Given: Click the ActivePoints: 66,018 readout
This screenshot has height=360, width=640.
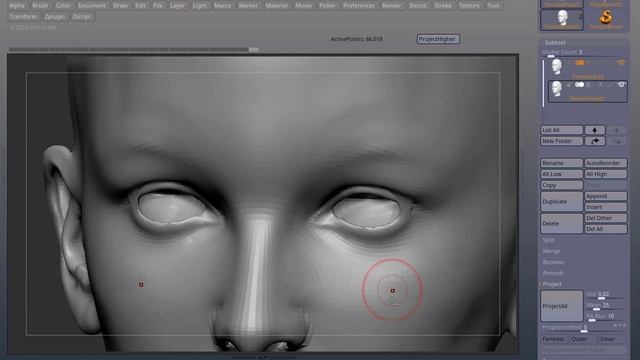Looking at the screenshot, I should (x=356, y=39).
